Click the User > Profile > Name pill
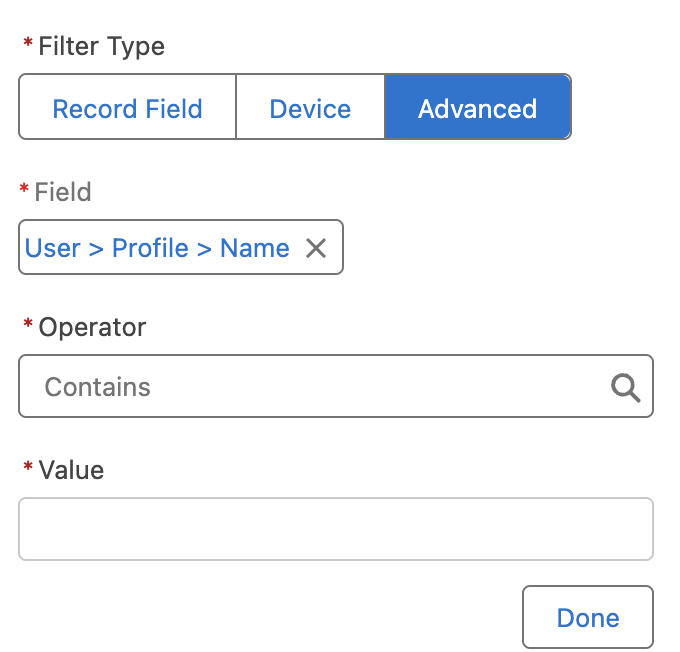The width and height of the screenshot is (680, 652). (157, 248)
